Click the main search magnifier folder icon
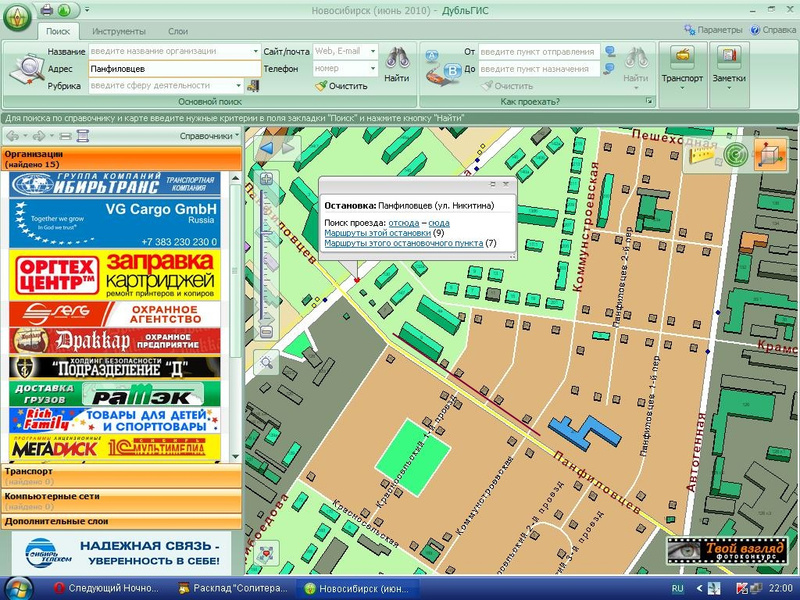The height and width of the screenshot is (600, 800). [27, 68]
